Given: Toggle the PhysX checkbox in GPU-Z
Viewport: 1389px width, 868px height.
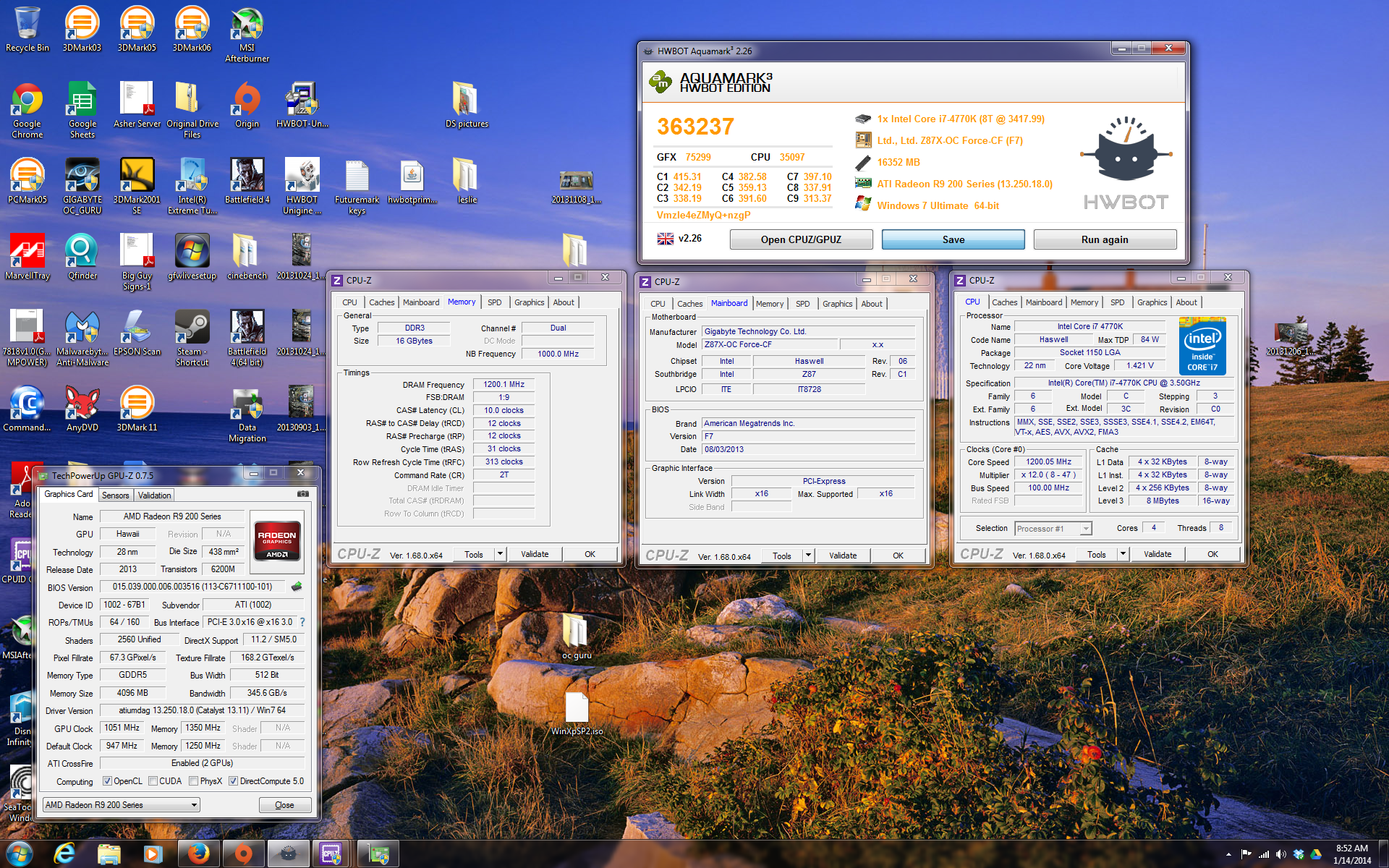Looking at the screenshot, I should (x=193, y=781).
